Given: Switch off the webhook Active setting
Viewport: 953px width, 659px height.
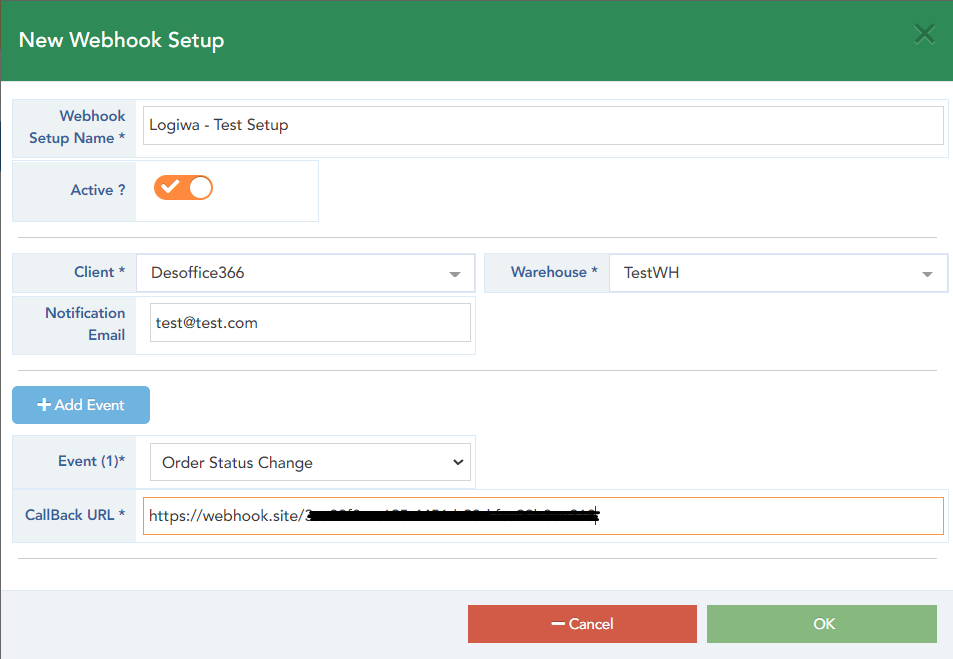Looking at the screenshot, I should tap(183, 187).
